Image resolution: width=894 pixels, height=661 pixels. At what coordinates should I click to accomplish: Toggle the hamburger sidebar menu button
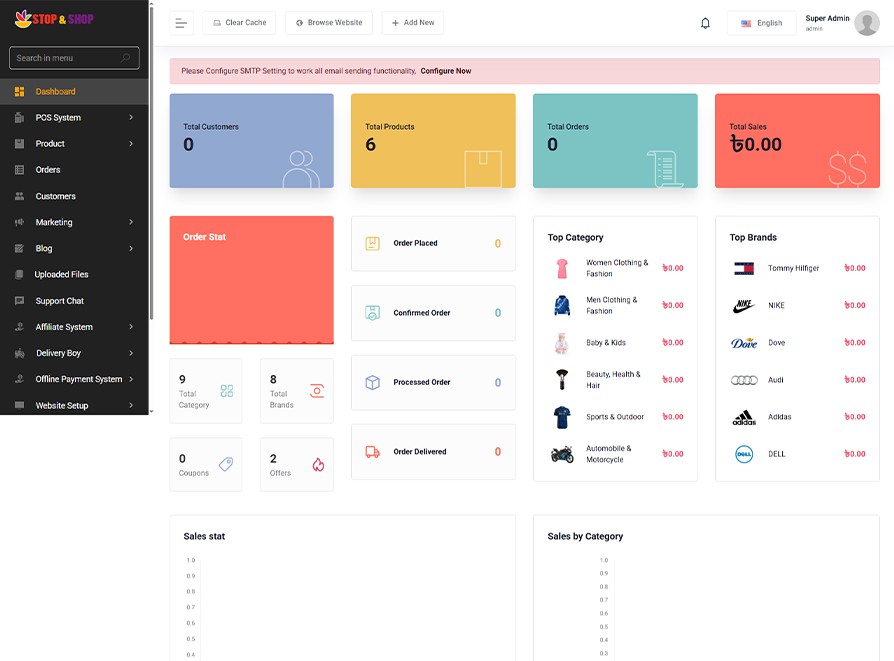[x=181, y=23]
